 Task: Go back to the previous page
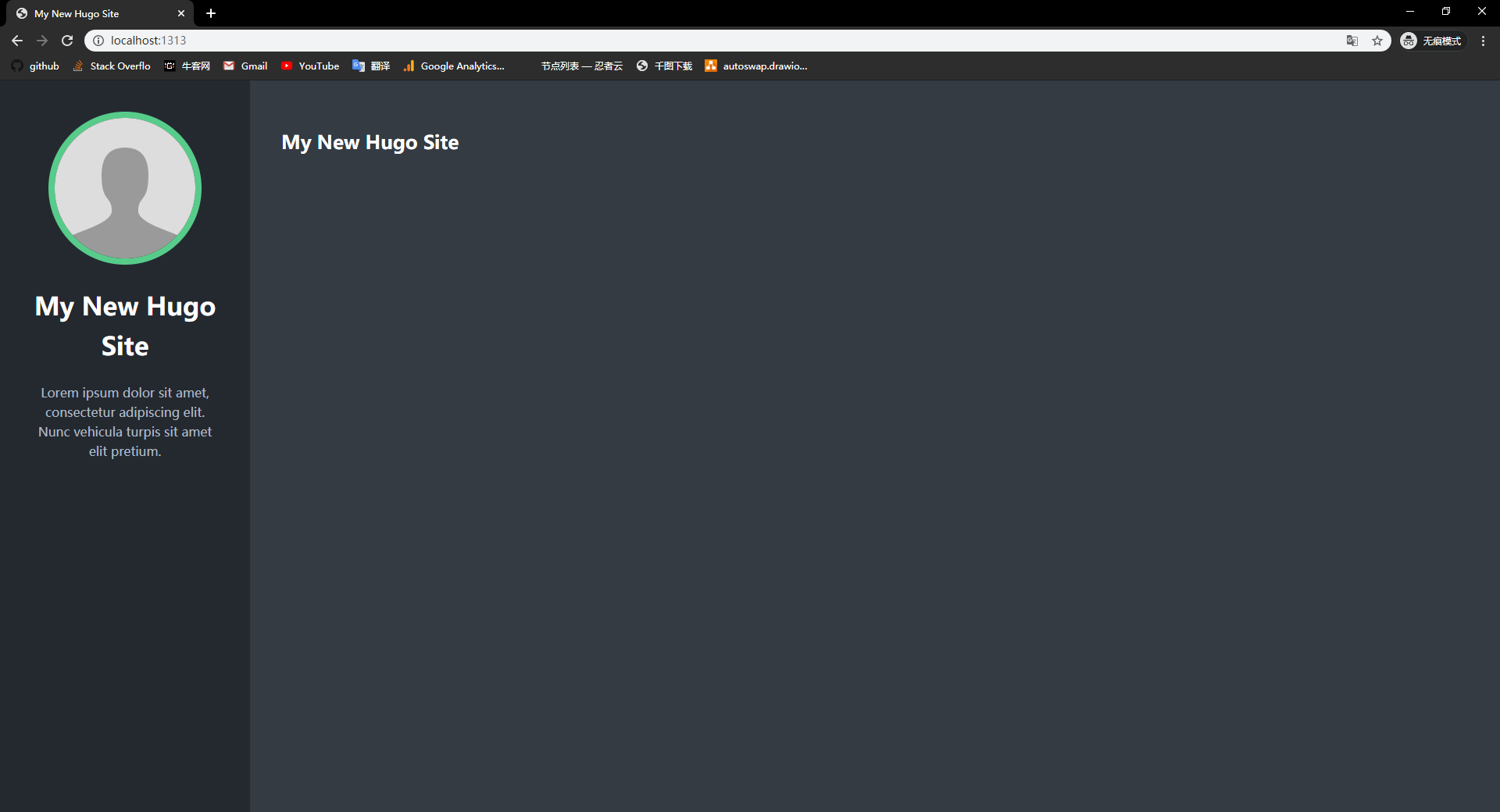click(17, 41)
